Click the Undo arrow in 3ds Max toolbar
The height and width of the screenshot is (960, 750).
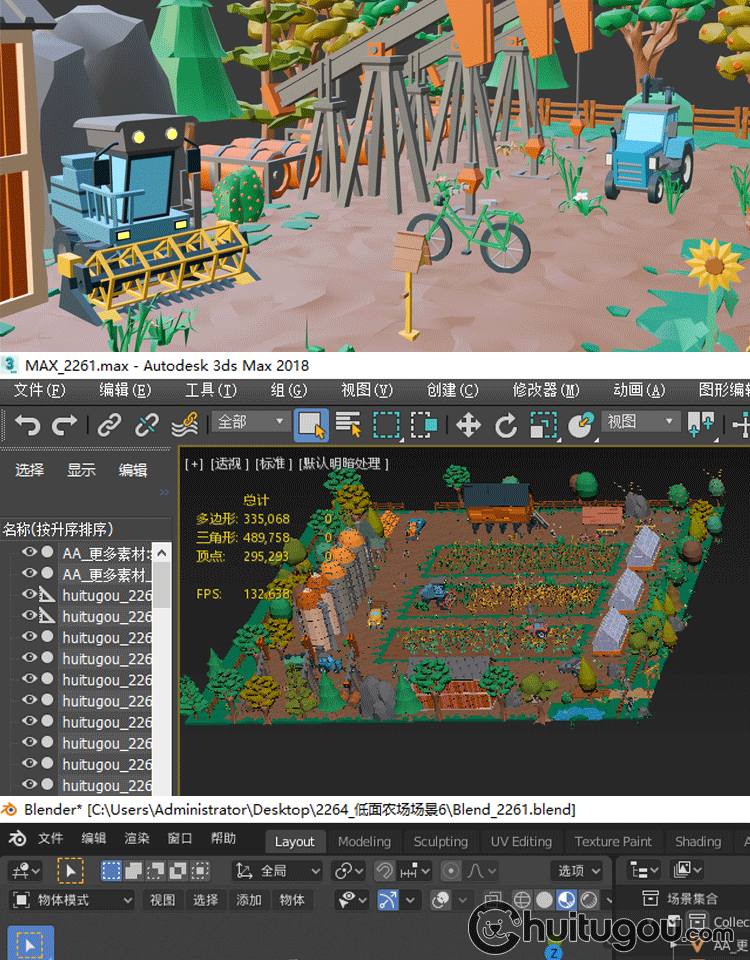[x=27, y=425]
